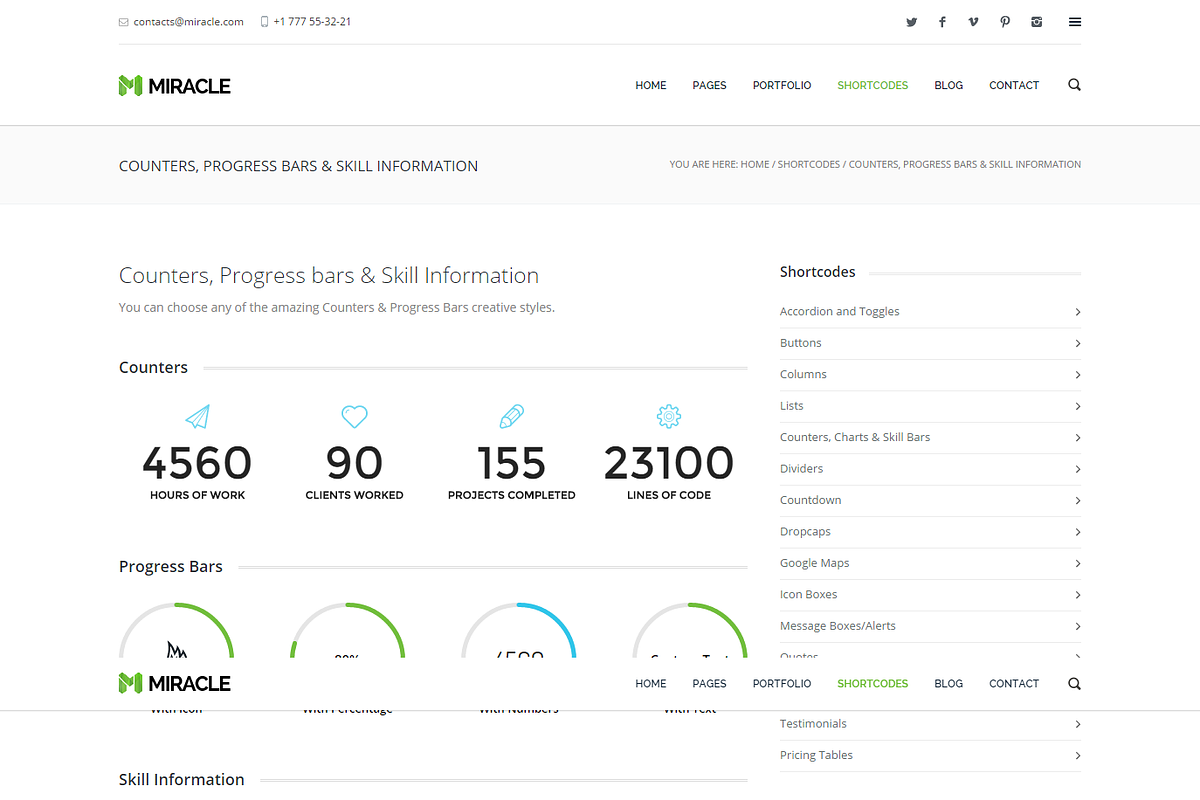Image resolution: width=1200 pixels, height=800 pixels.
Task: Open the hamburger menu beside Instagram icon
Action: tap(1075, 22)
